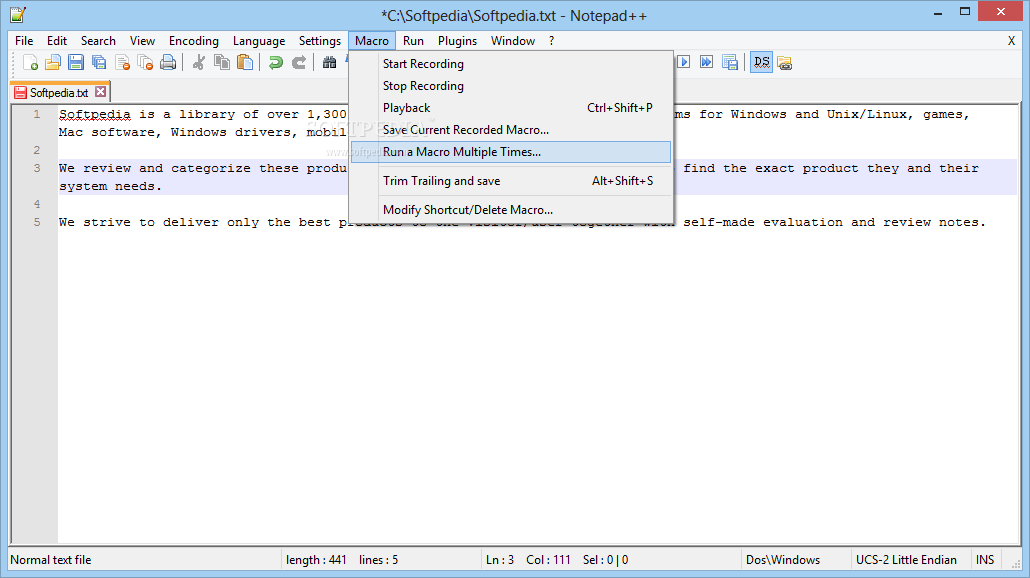
Task: Open the Encoding menu
Action: [x=194, y=41]
